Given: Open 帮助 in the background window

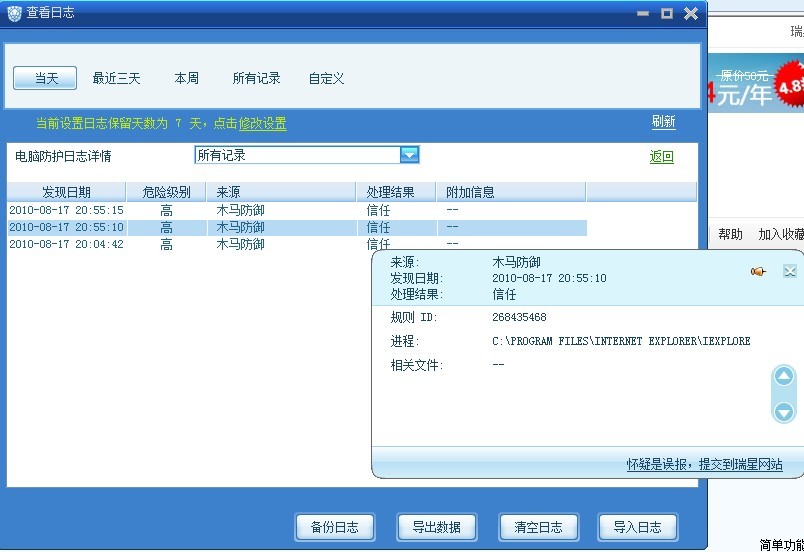Looking at the screenshot, I should coord(730,234).
